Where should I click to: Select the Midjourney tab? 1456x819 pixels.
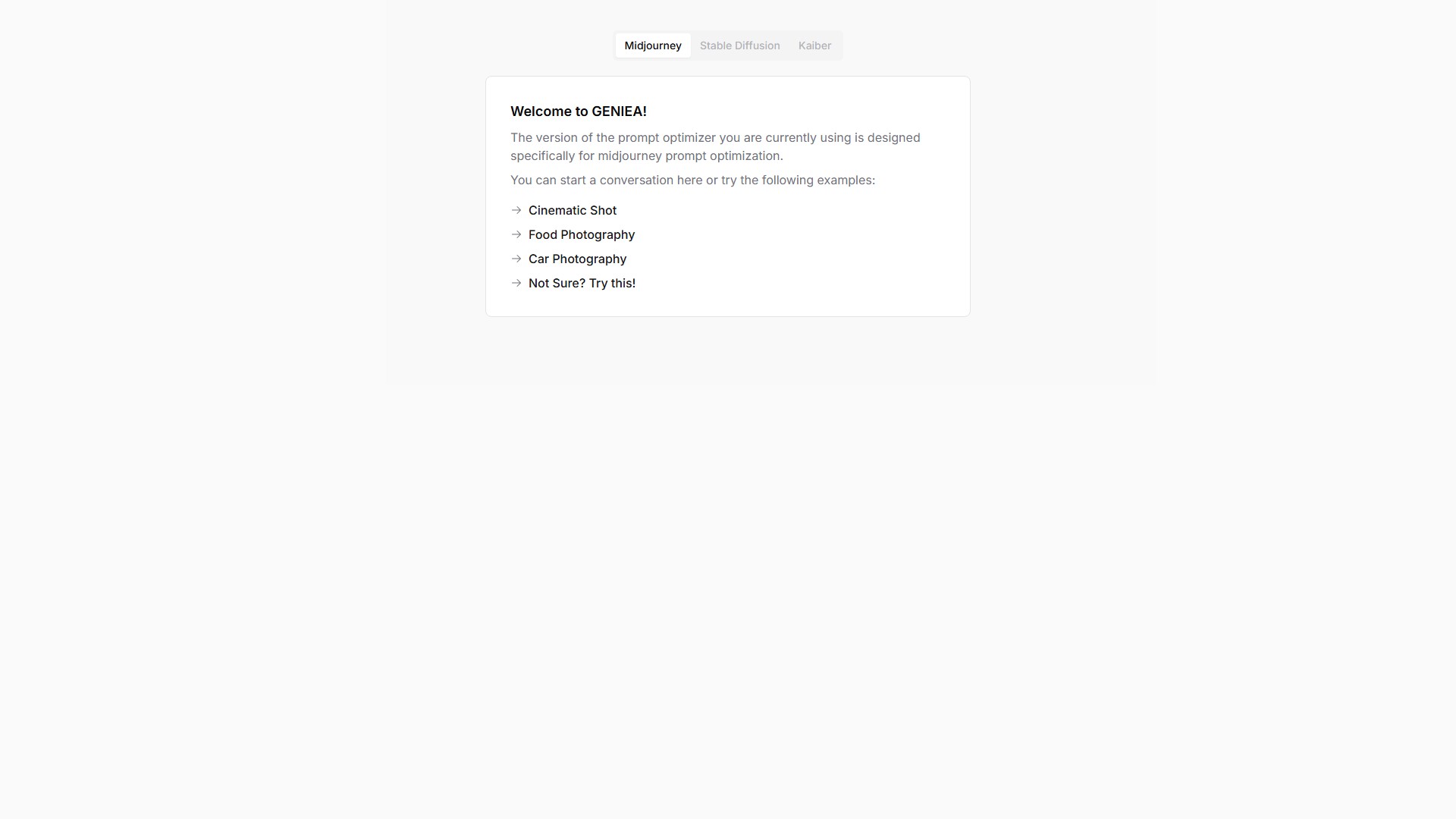tap(653, 45)
